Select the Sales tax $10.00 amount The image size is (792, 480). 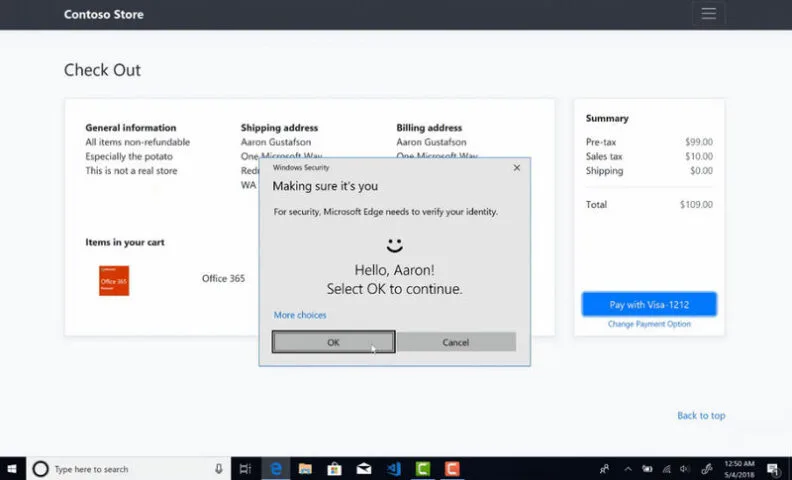(x=699, y=157)
